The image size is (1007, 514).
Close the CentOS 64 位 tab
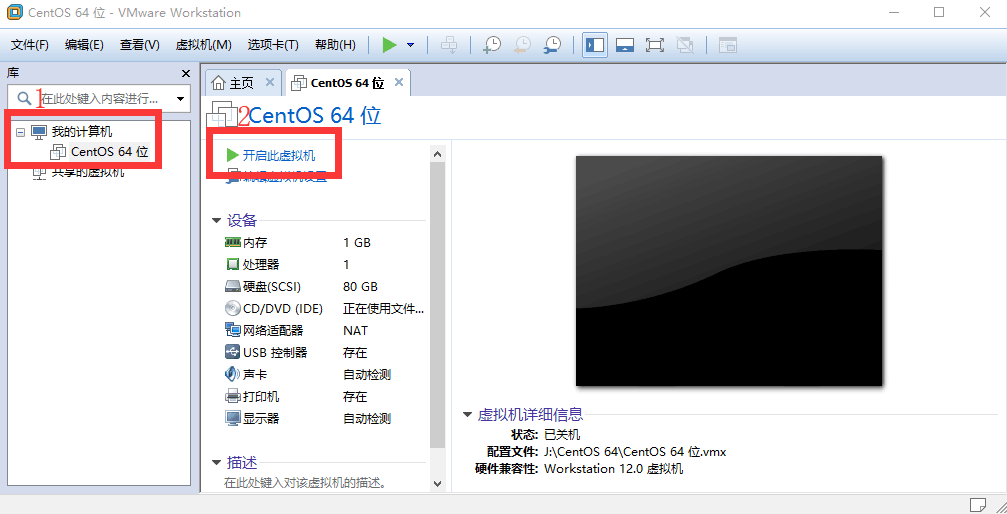click(x=399, y=82)
